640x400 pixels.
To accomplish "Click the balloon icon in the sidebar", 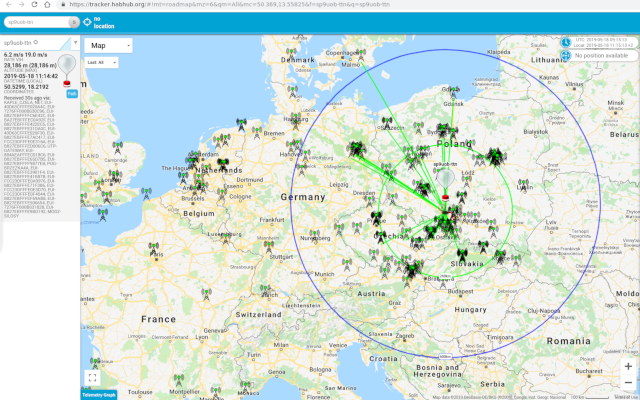I will coord(68,68).
